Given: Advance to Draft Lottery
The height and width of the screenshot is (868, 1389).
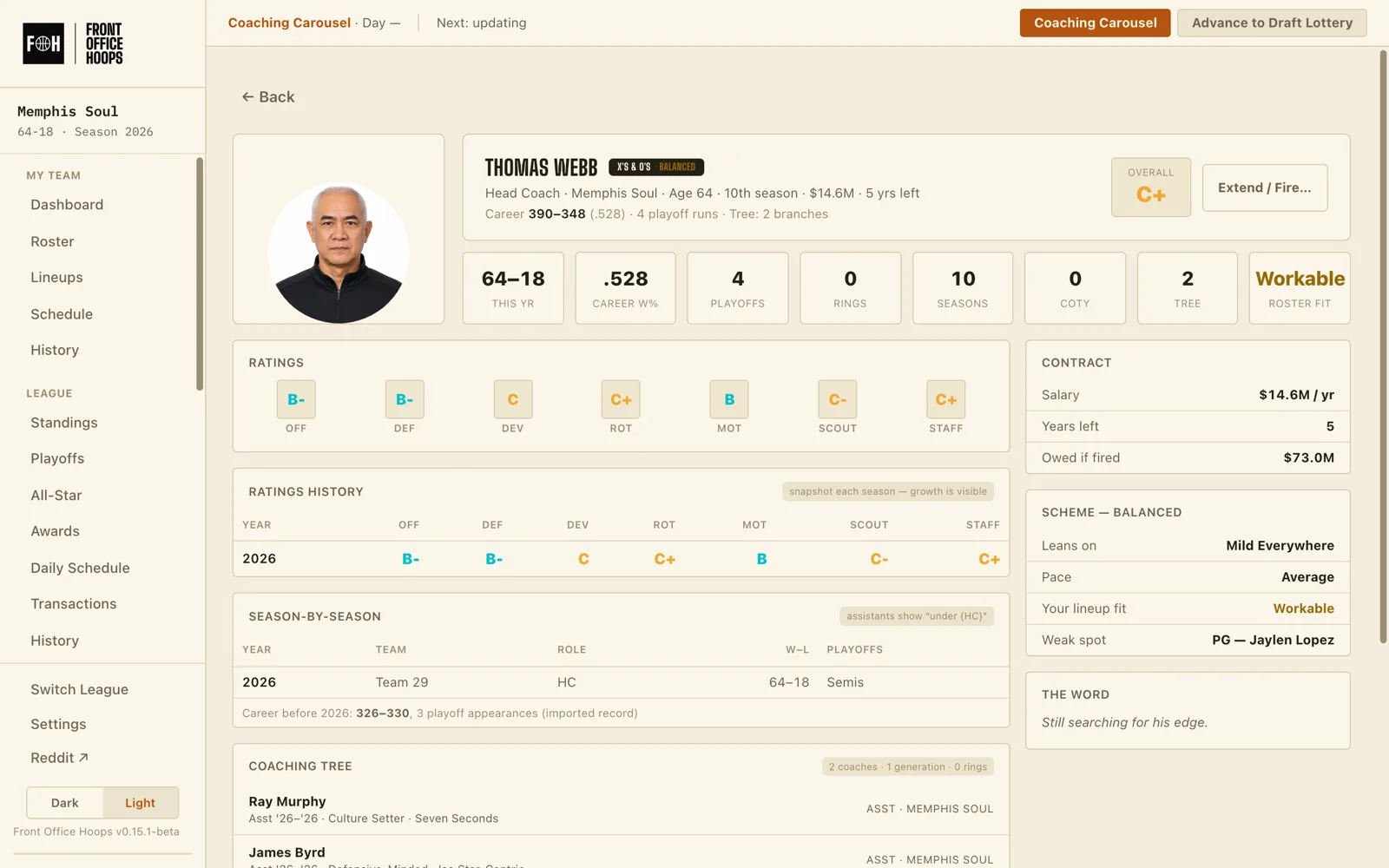Looking at the screenshot, I should [x=1272, y=23].
